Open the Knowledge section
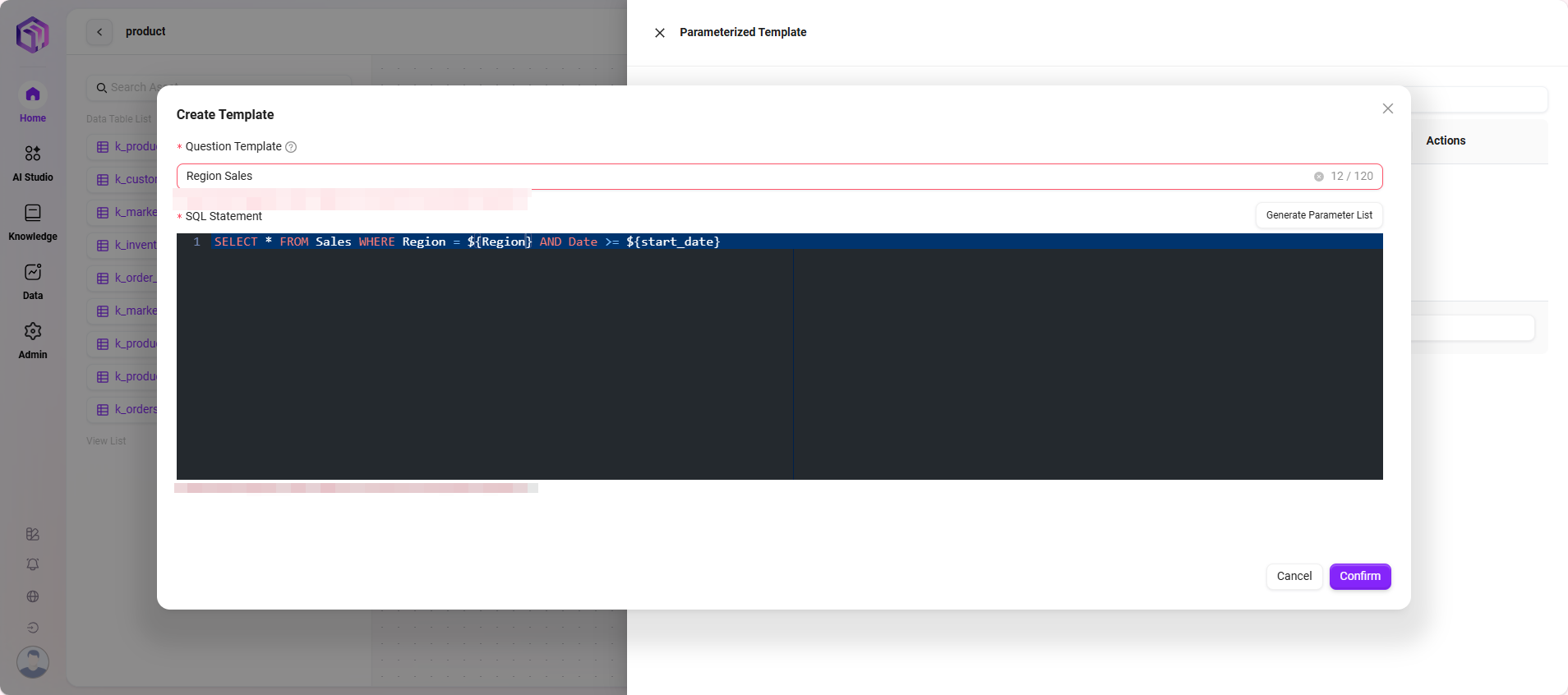 (x=33, y=222)
